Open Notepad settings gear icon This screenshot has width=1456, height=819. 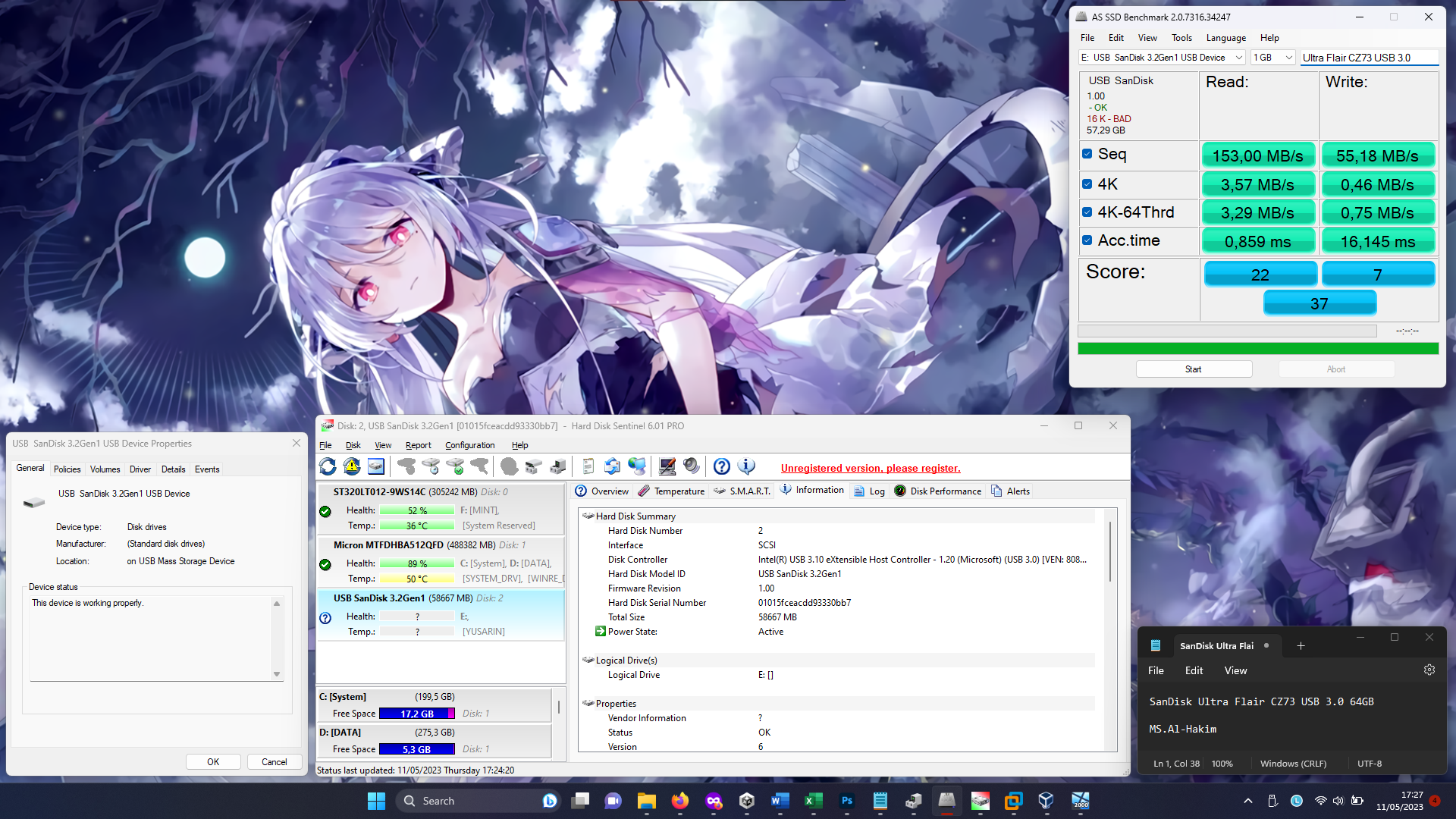tap(1429, 670)
